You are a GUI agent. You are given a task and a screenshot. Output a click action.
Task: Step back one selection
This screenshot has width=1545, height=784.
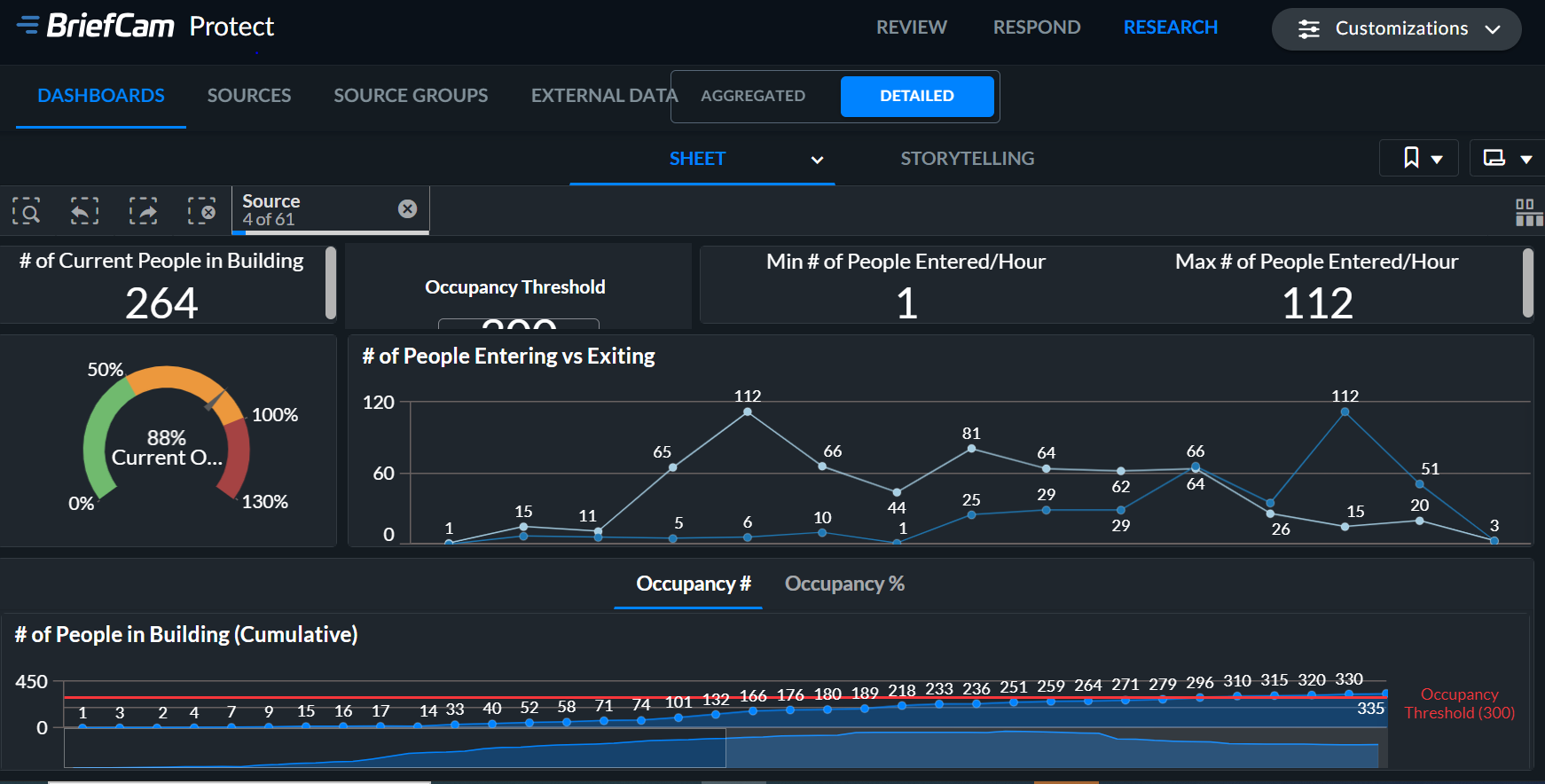[84, 211]
